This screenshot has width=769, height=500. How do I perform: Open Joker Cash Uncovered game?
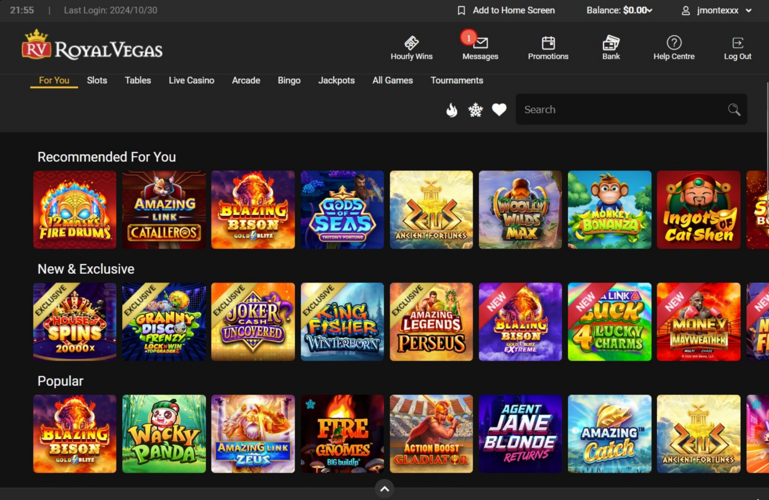pos(253,322)
